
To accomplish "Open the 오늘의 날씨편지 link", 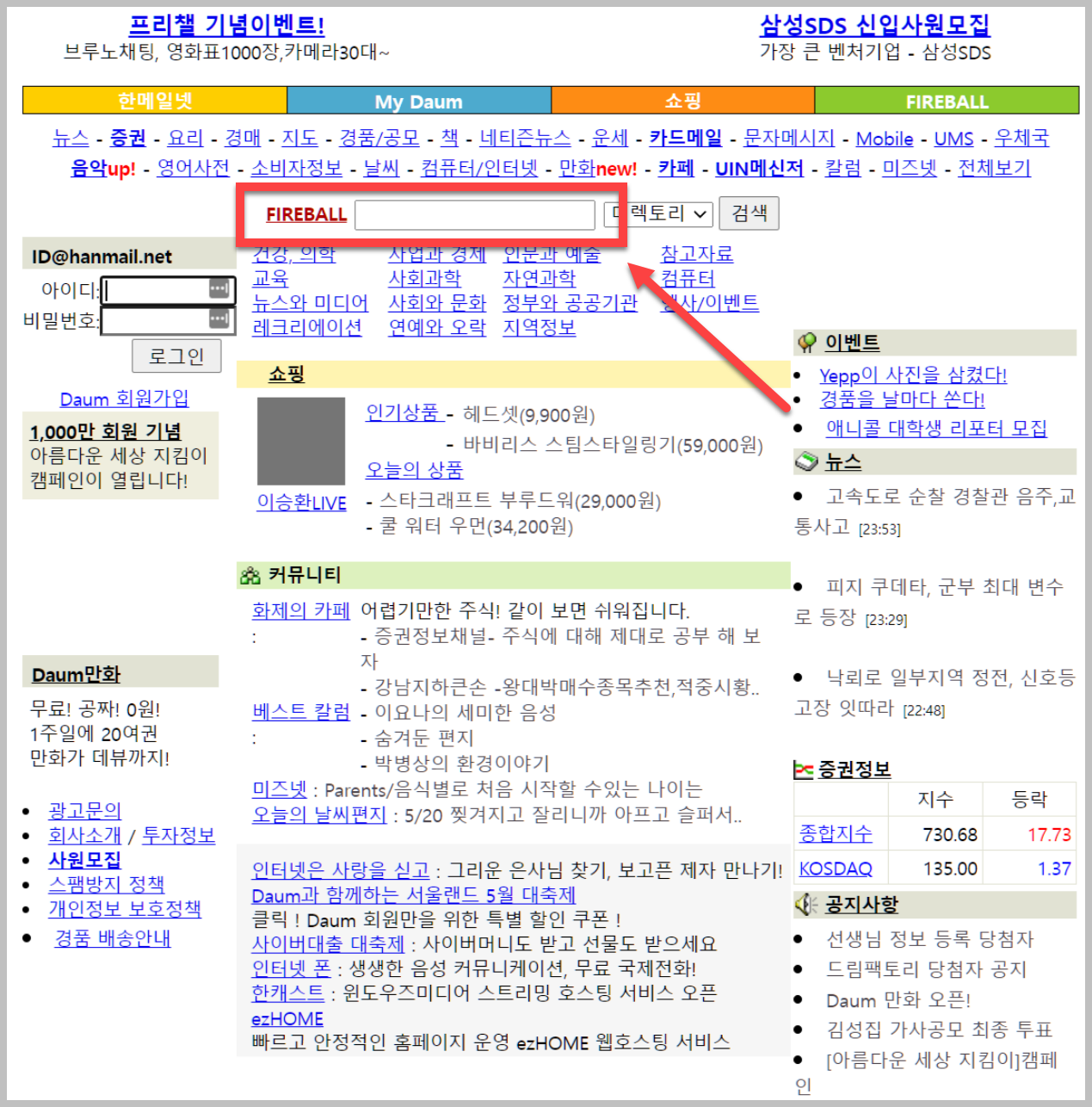I will (x=319, y=814).
